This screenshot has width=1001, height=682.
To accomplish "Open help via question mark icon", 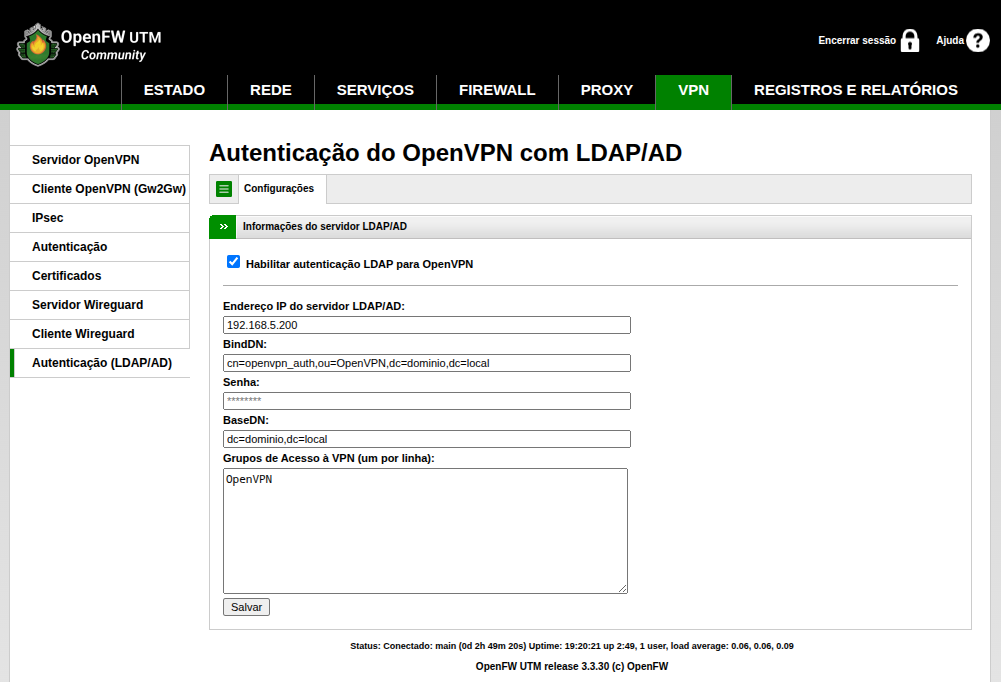I will [x=977, y=41].
